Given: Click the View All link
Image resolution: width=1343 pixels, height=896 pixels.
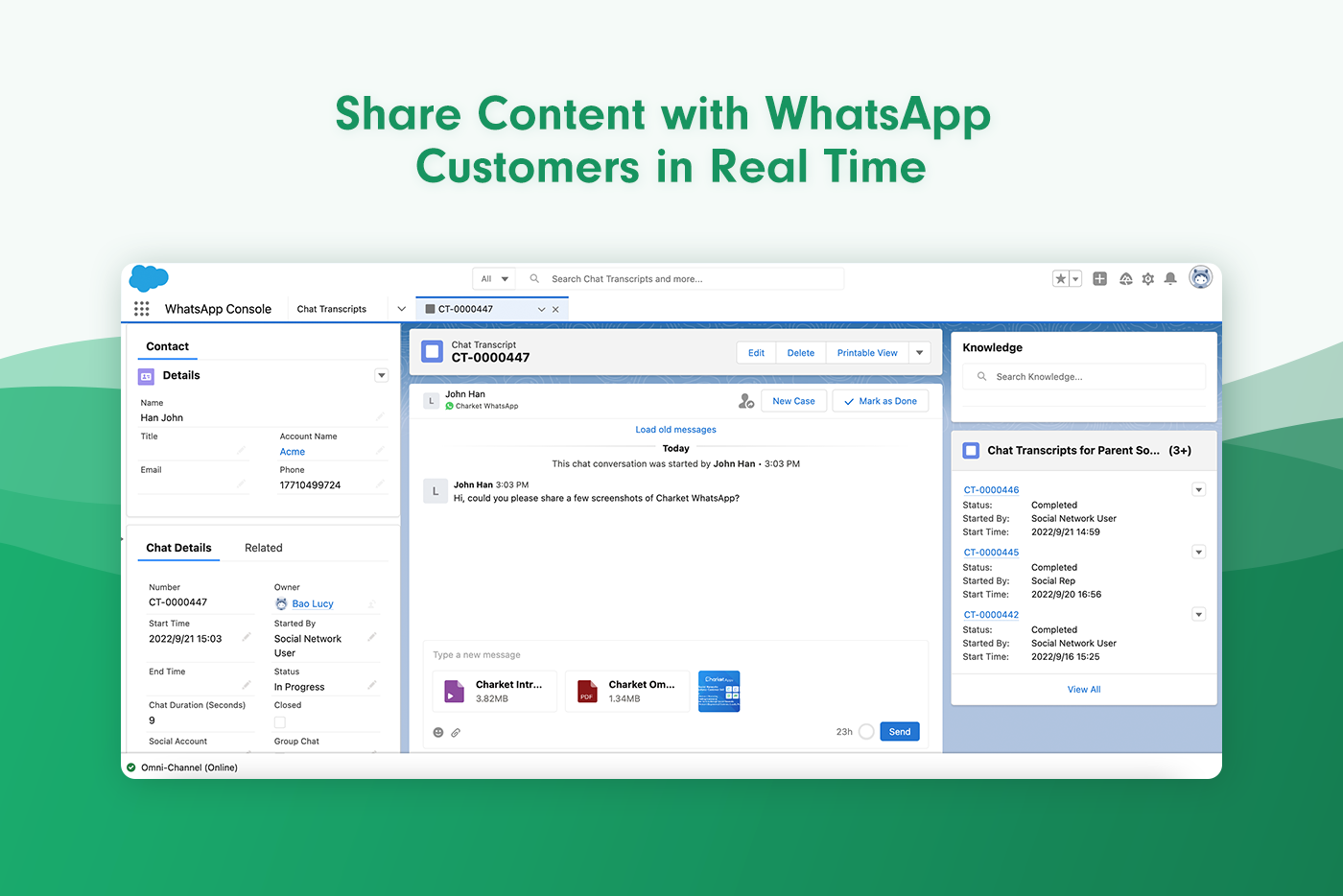Looking at the screenshot, I should (1084, 690).
